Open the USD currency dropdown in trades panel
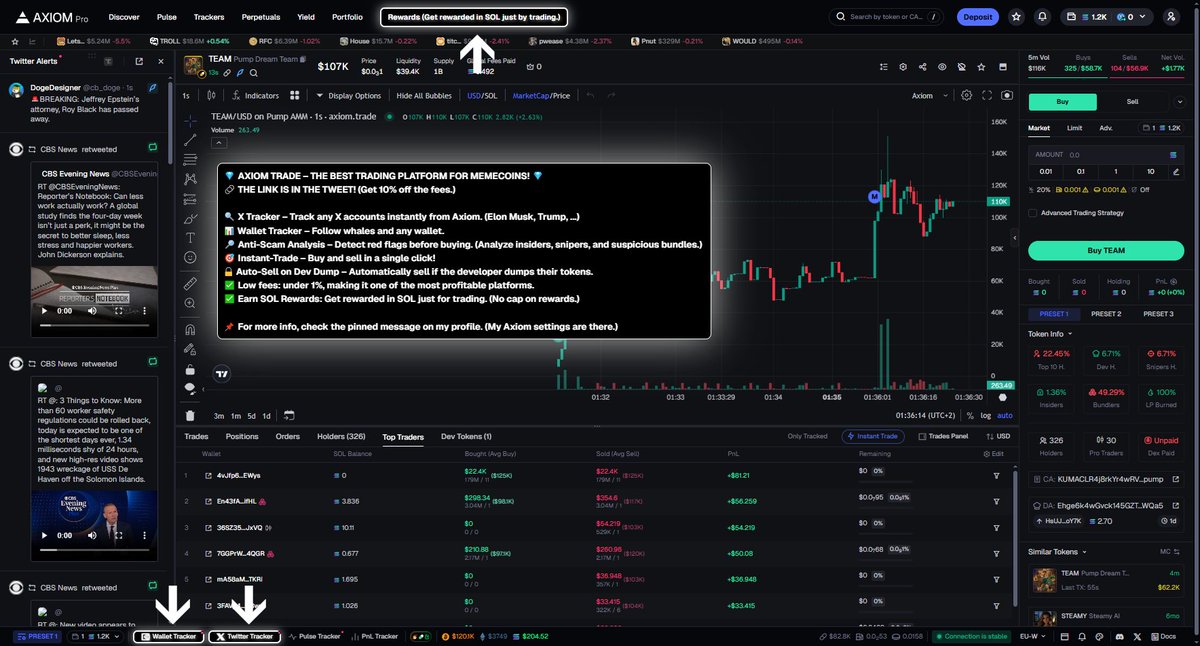 click(x=998, y=436)
